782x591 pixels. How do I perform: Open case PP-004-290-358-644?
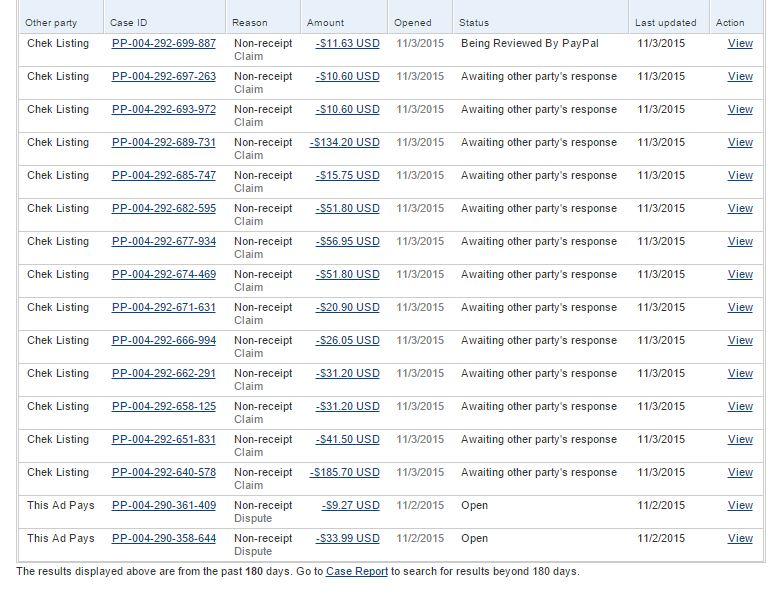(164, 538)
